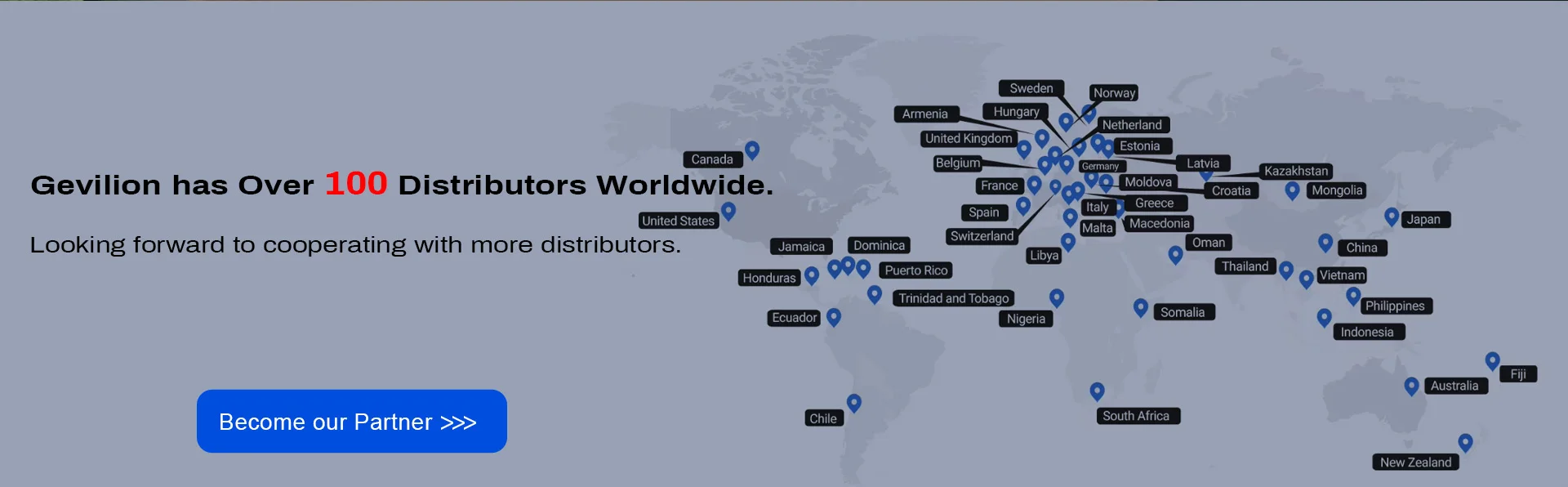Screen dimensions: 1568x487
Task: Select the New Zealand label
Action: pos(1416,462)
